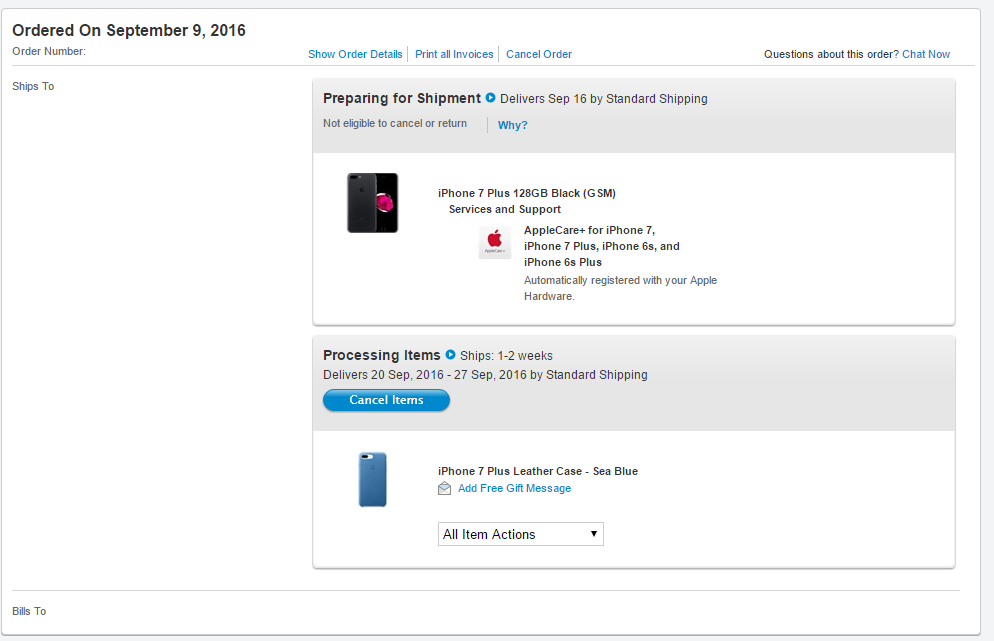Click Add Free Gift Message link
The image size is (994, 641).
[x=514, y=488]
